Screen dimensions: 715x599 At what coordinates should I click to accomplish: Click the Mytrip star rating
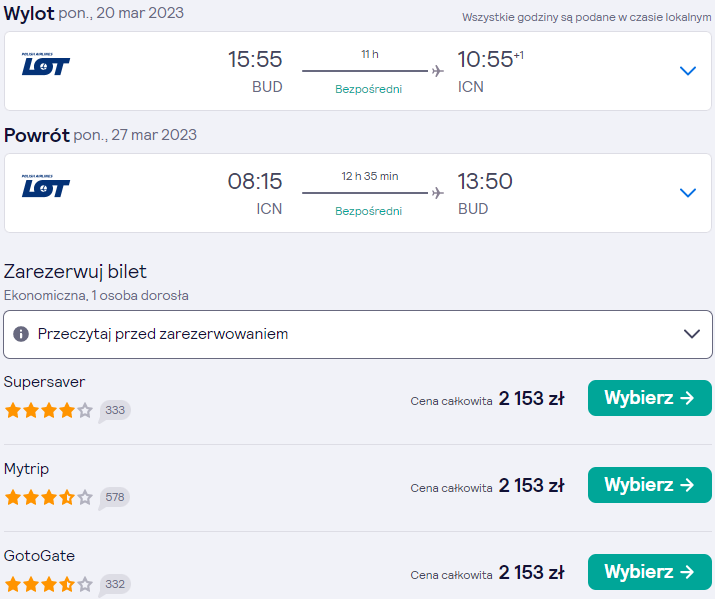(49, 497)
